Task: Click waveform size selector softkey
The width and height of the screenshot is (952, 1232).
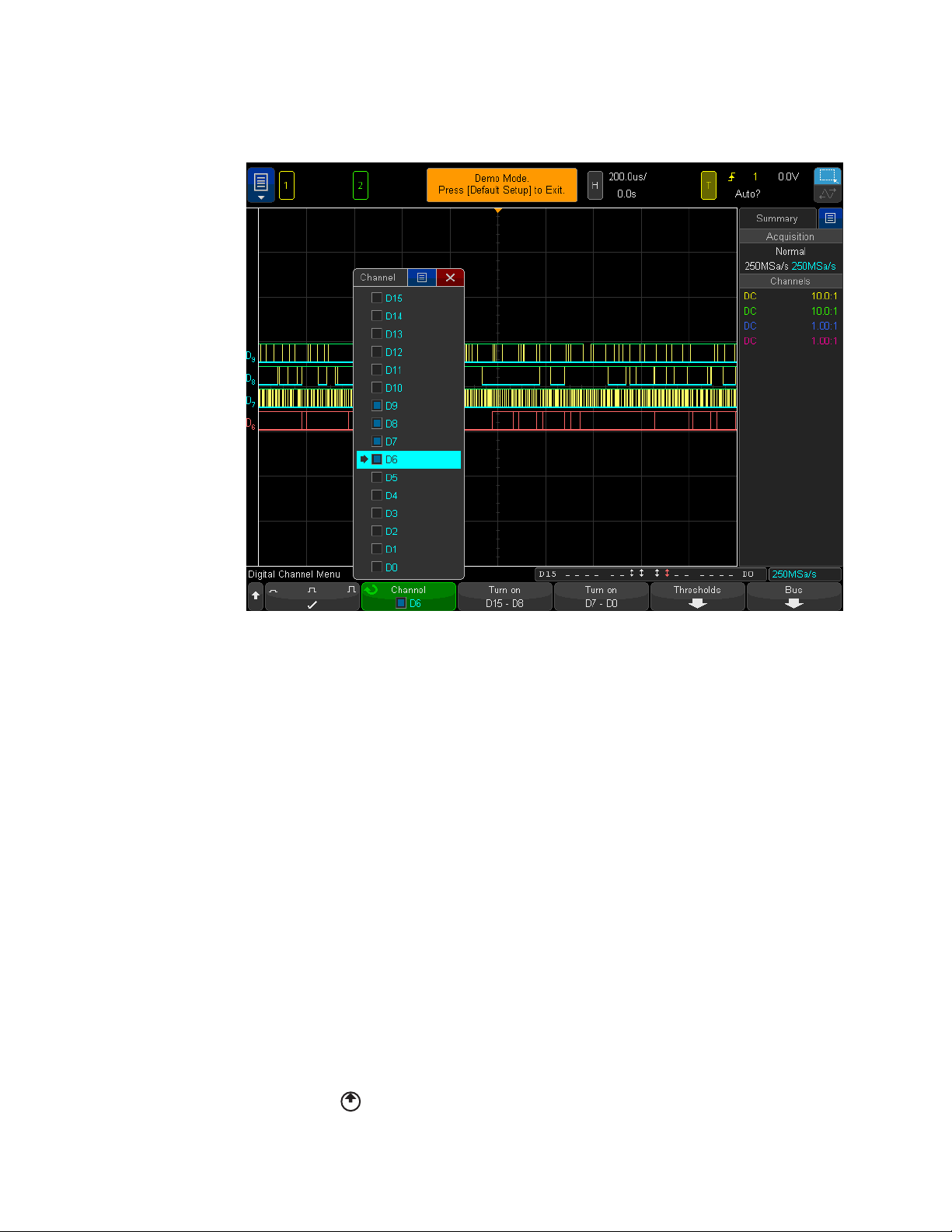Action: tap(312, 596)
